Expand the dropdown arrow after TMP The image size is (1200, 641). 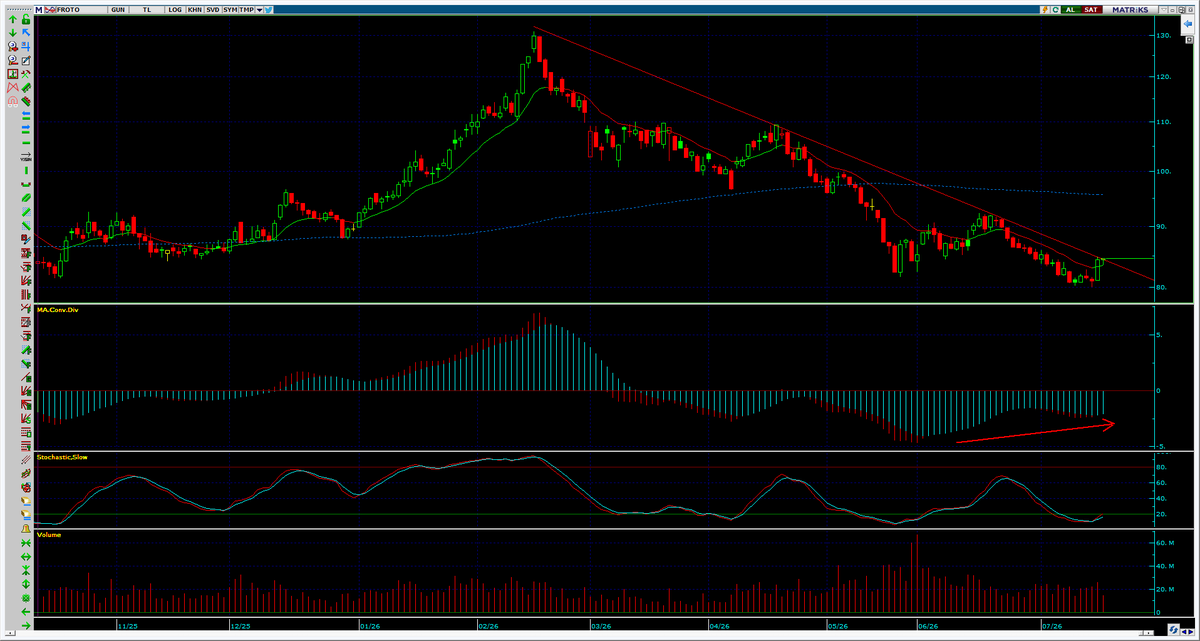(259, 10)
